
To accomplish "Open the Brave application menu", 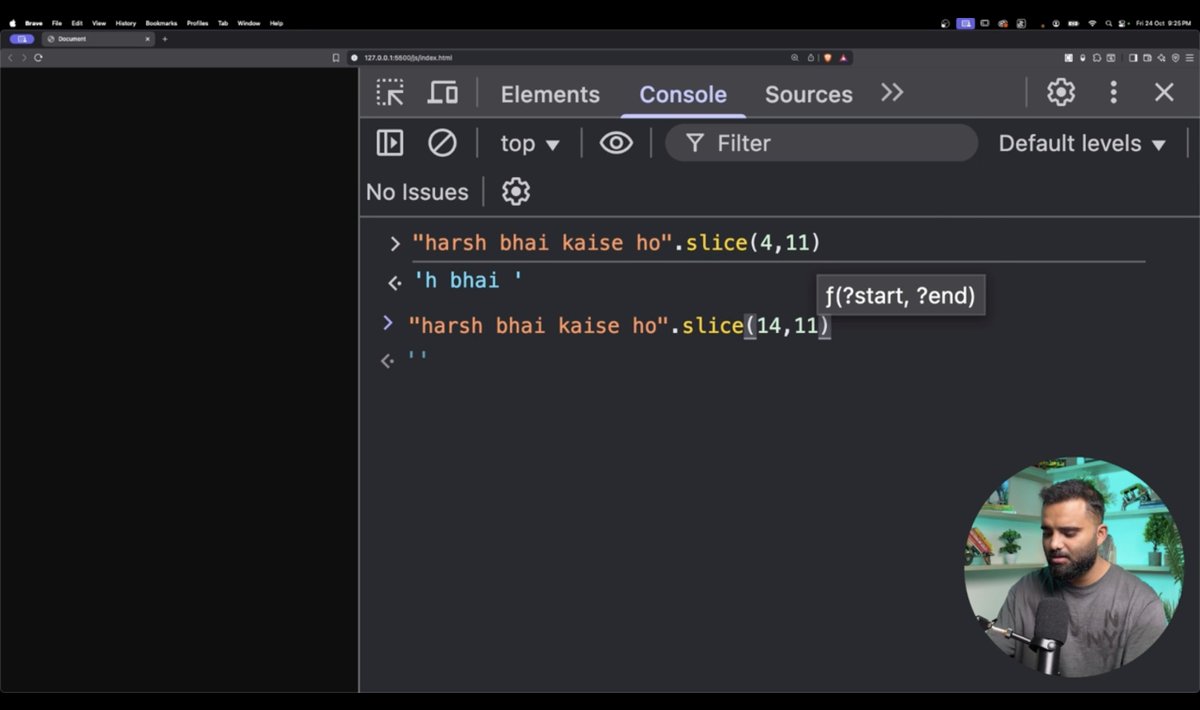I will (x=33, y=23).
